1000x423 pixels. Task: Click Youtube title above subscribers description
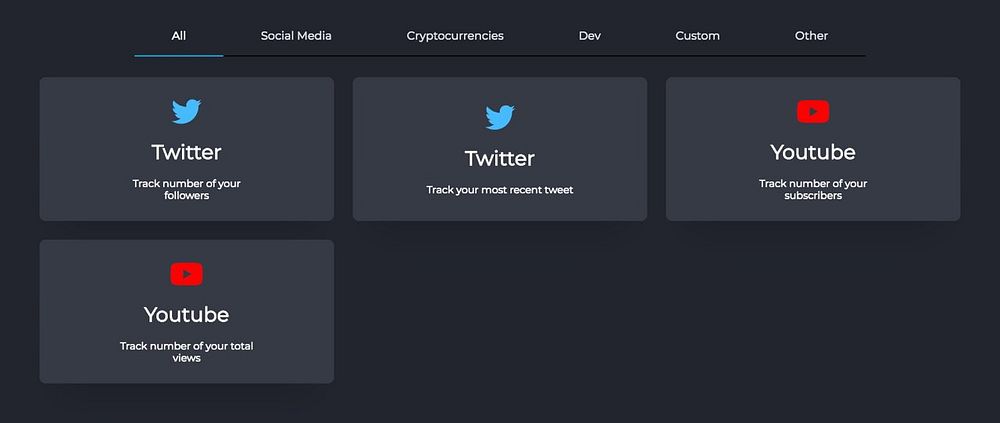[812, 152]
